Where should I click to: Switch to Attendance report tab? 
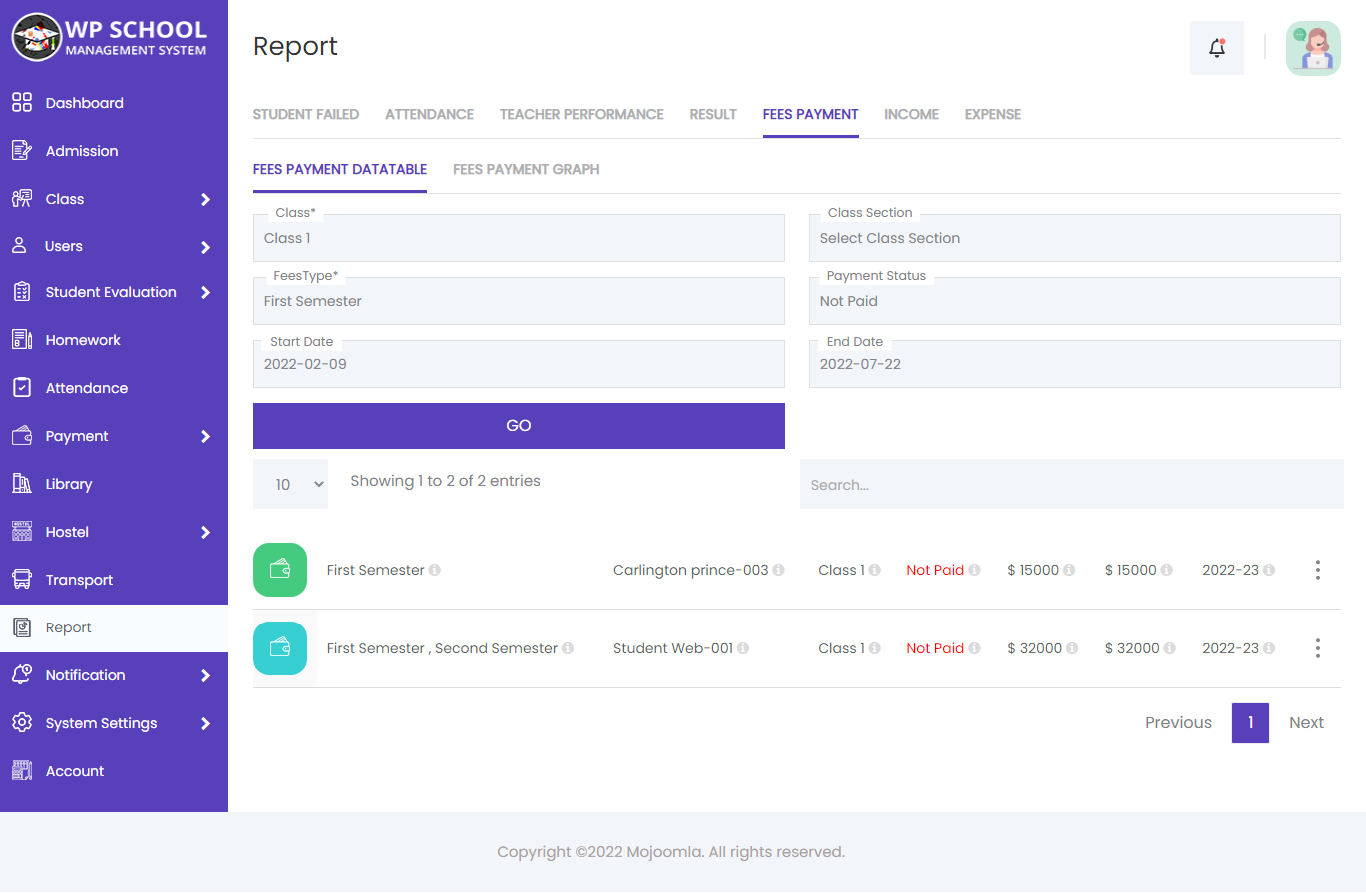coord(430,114)
